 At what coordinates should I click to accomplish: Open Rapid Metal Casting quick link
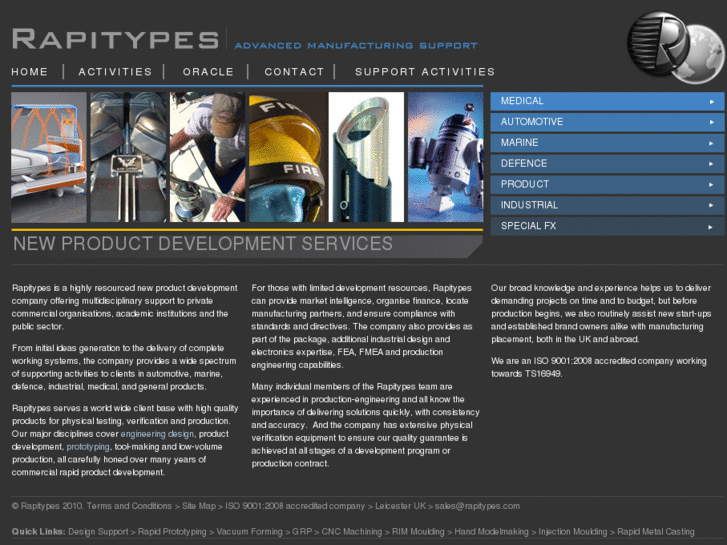pyautogui.click(x=656, y=532)
